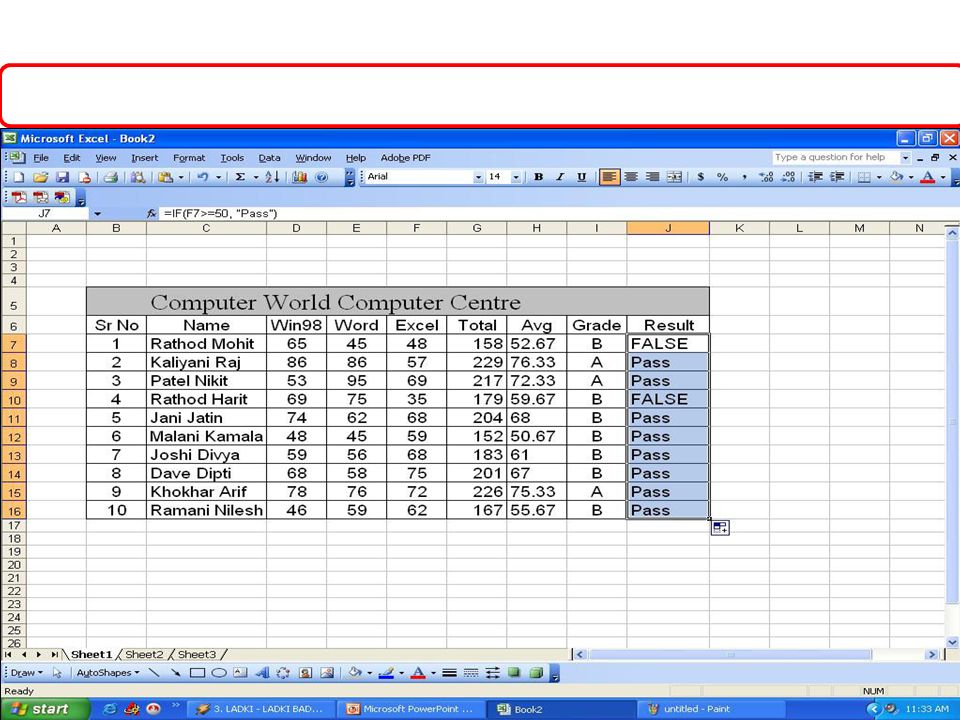
Task: Select row 7 header
Action: tap(13, 344)
